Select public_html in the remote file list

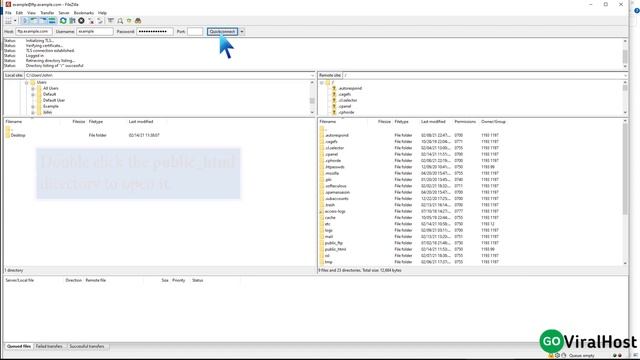coord(335,249)
